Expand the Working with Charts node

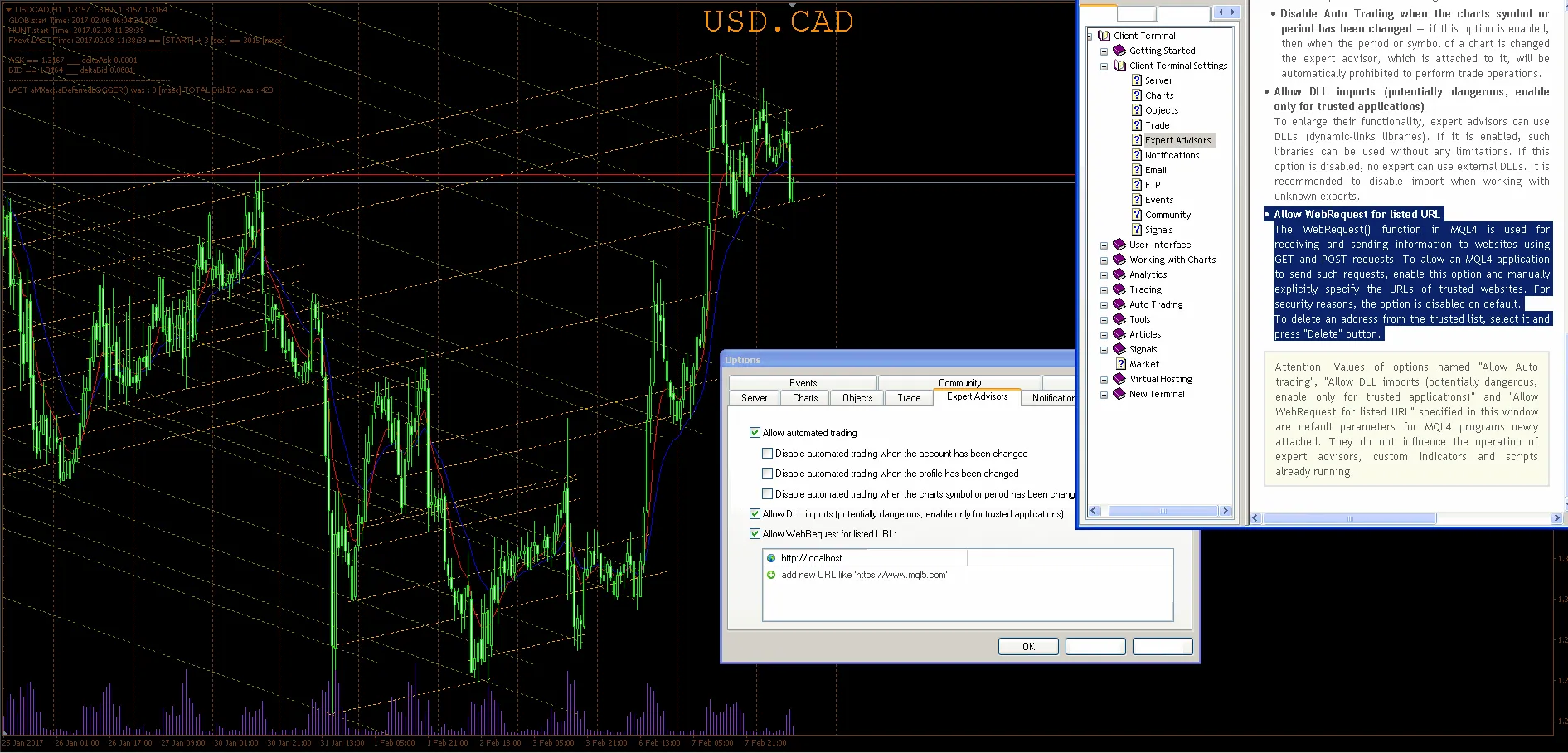click(x=1104, y=260)
